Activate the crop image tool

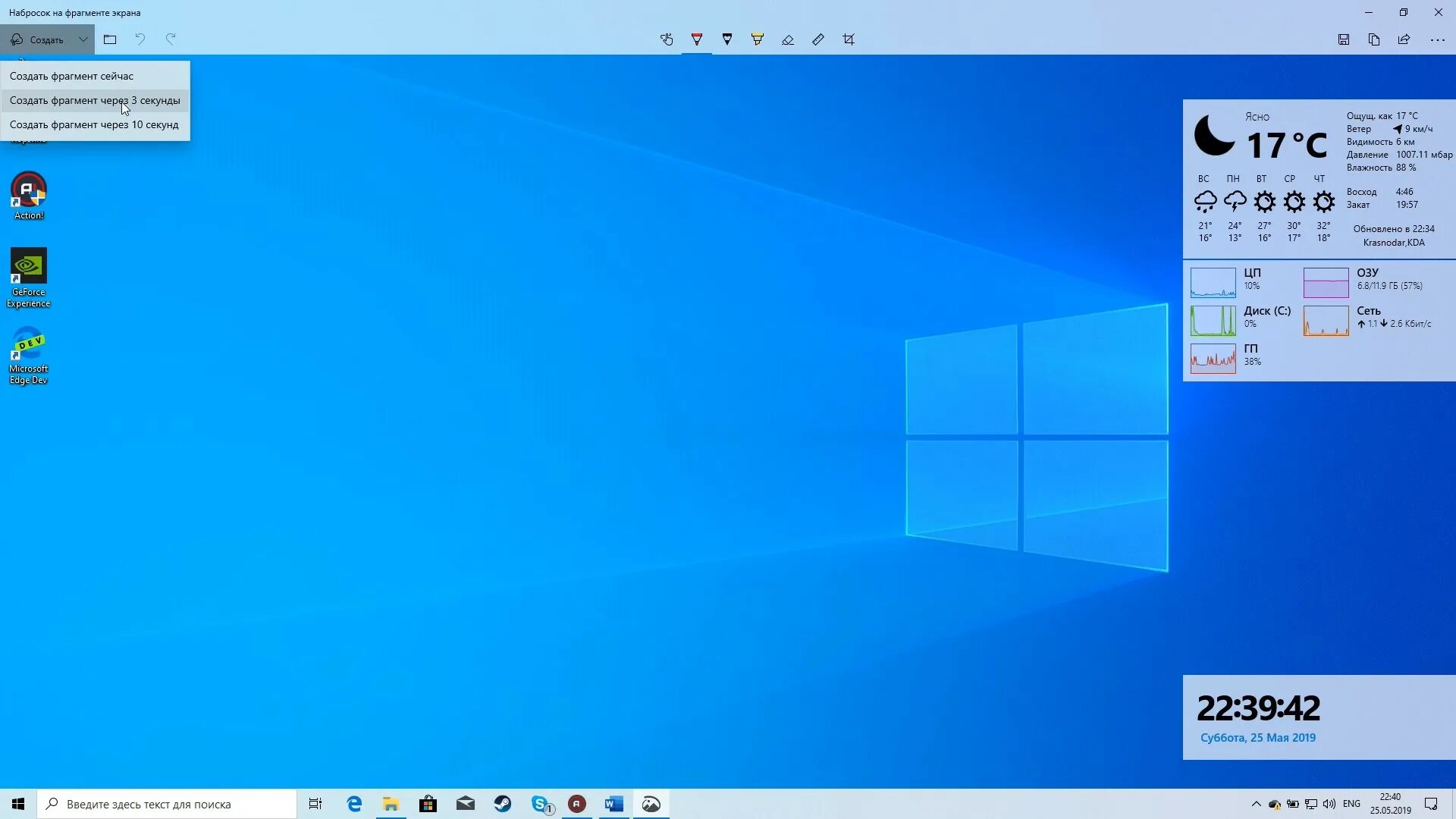point(849,39)
